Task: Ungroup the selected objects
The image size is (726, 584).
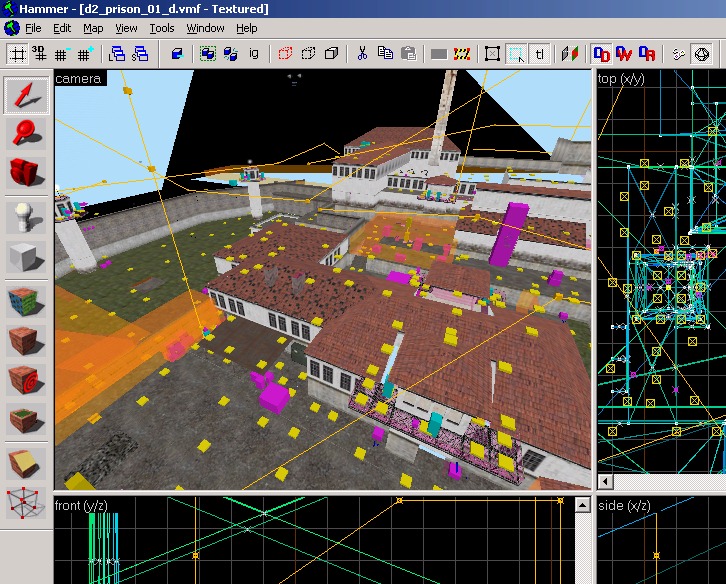Action: click(231, 54)
